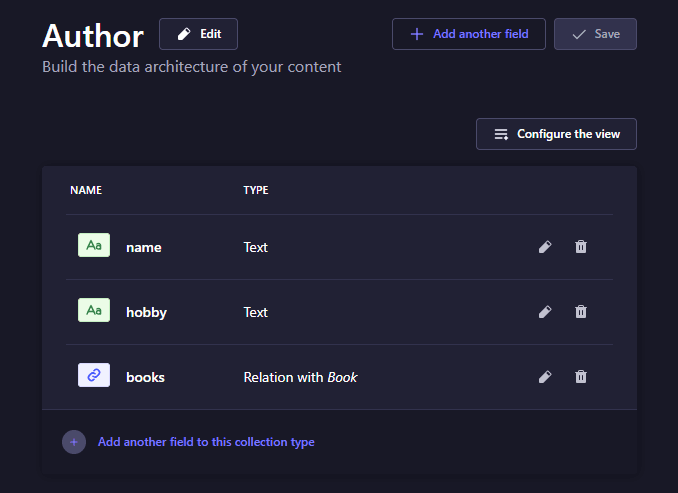The image size is (678, 493).
Task: Edit the name field with pencil icon
Action: pos(545,247)
